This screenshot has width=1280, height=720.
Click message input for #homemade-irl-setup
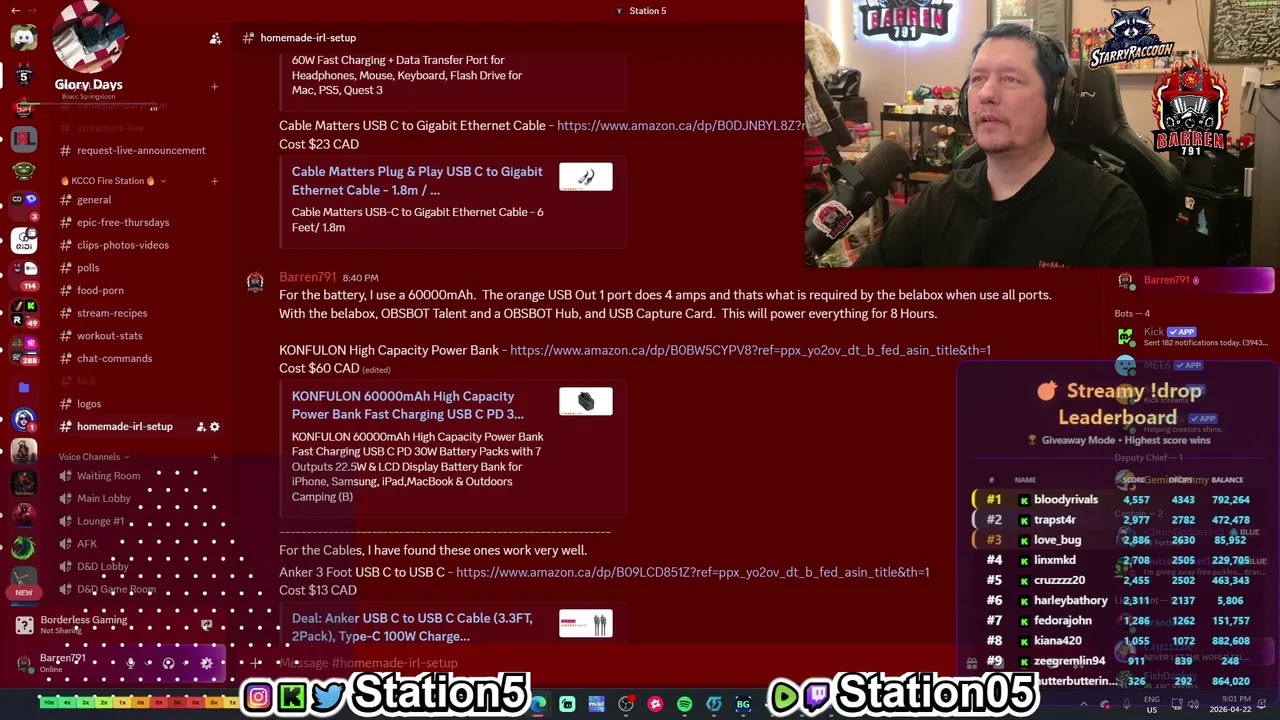point(368,663)
